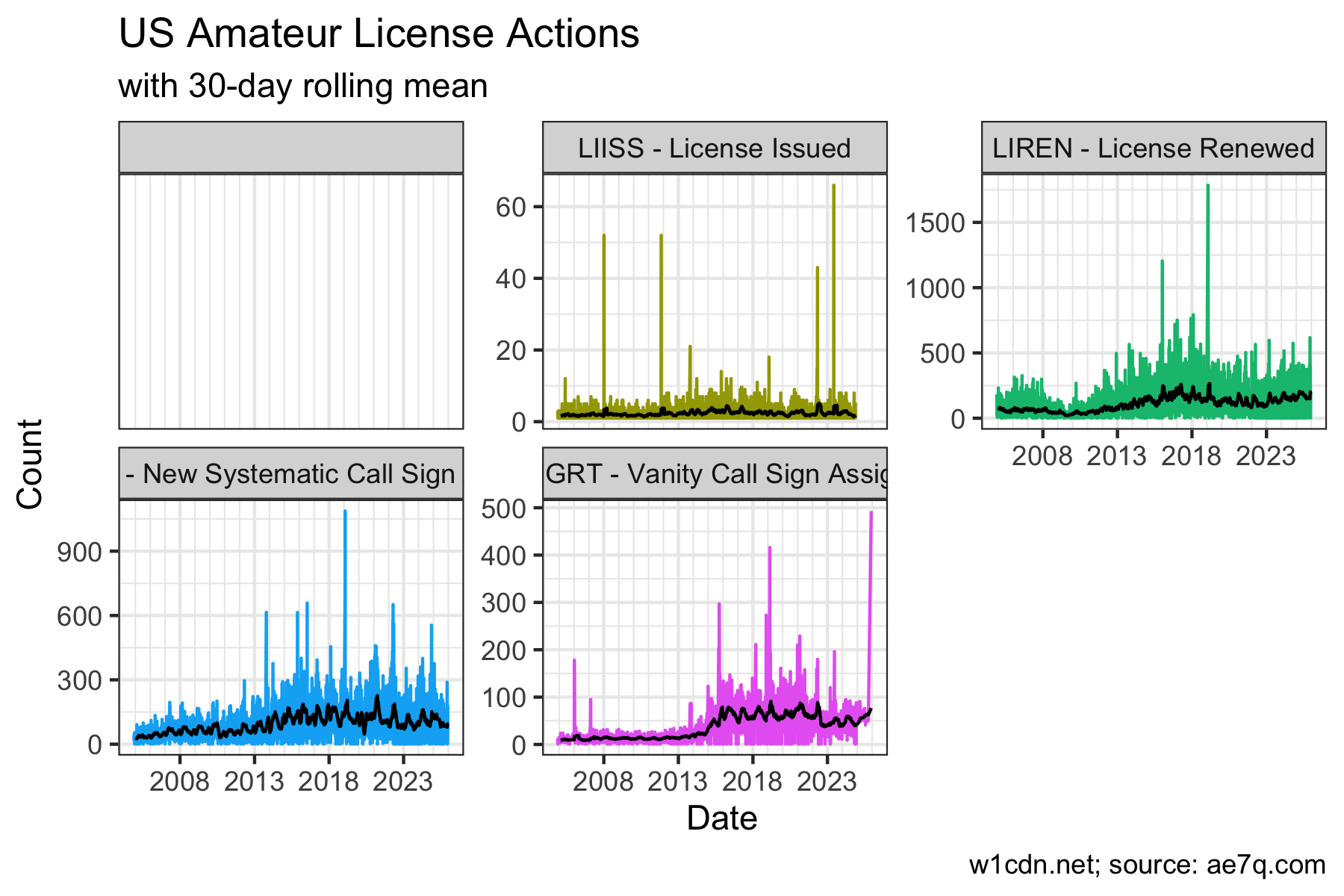Click the Count y-axis label
Image resolution: width=1344 pixels, height=896 pixels.
[31, 464]
